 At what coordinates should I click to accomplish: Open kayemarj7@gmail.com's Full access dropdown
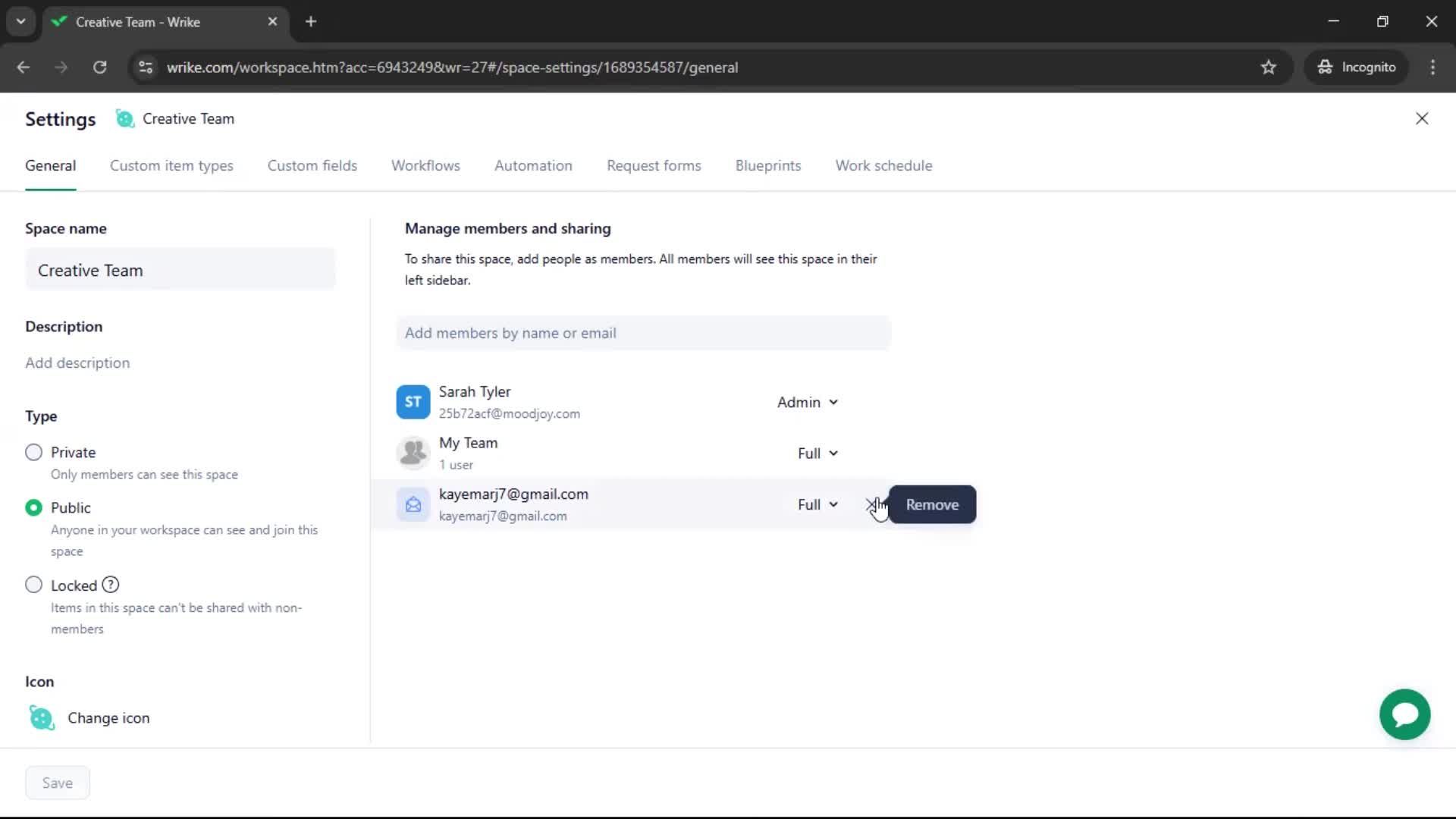pyautogui.click(x=817, y=504)
